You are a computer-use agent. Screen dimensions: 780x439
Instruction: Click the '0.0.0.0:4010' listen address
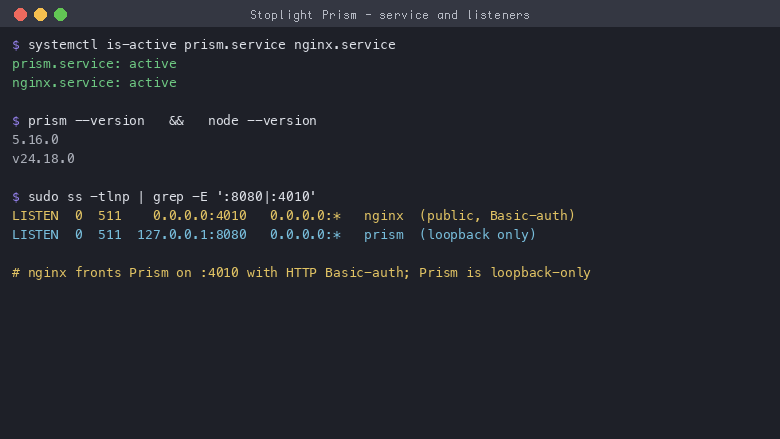pyautogui.click(x=199, y=216)
